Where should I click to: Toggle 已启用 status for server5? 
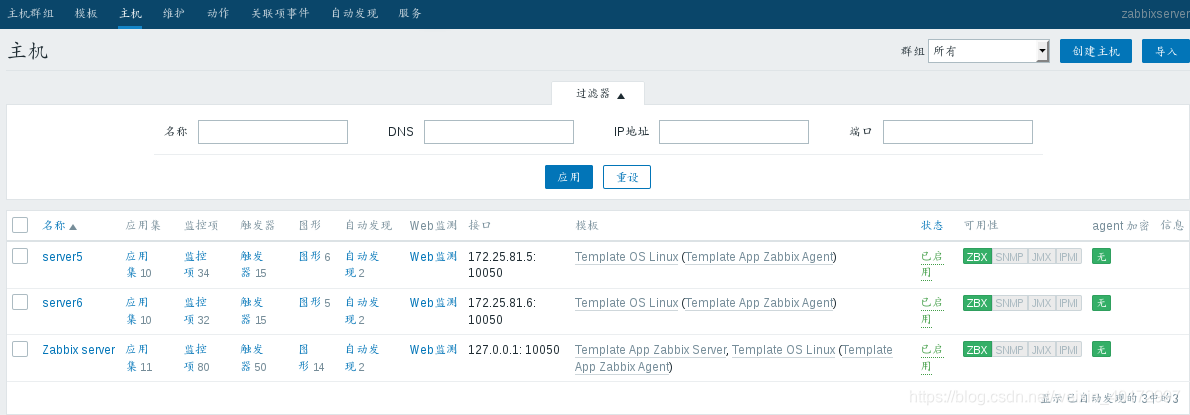coord(932,265)
